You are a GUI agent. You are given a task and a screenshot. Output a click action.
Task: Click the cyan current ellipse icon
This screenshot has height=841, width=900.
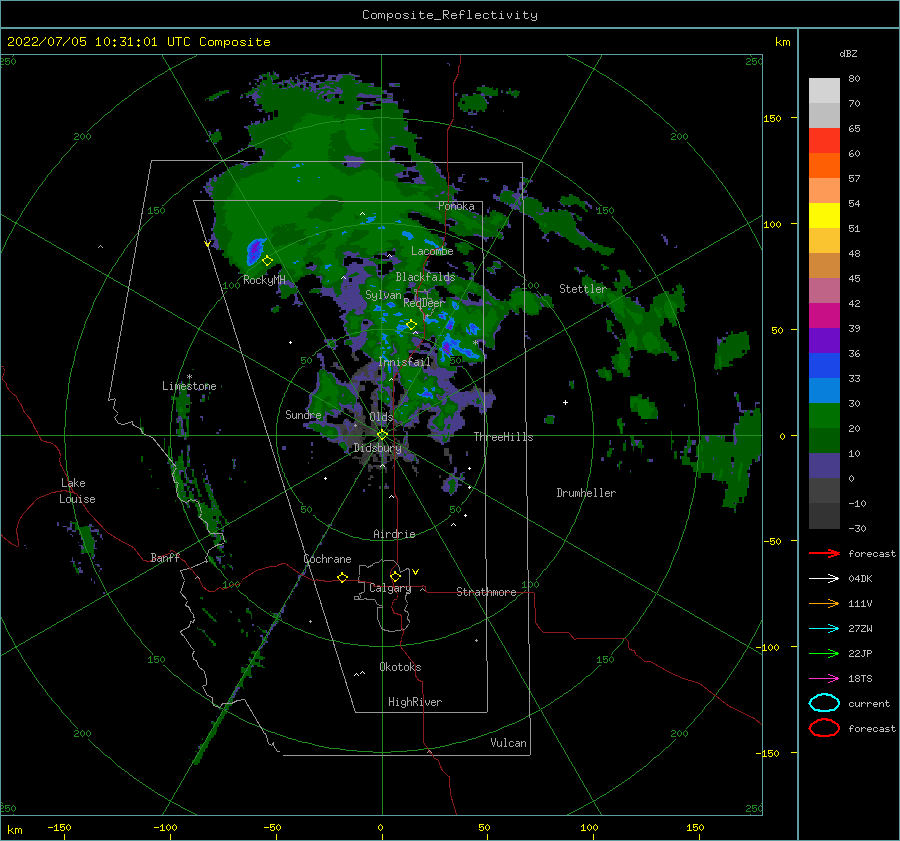coord(824,703)
